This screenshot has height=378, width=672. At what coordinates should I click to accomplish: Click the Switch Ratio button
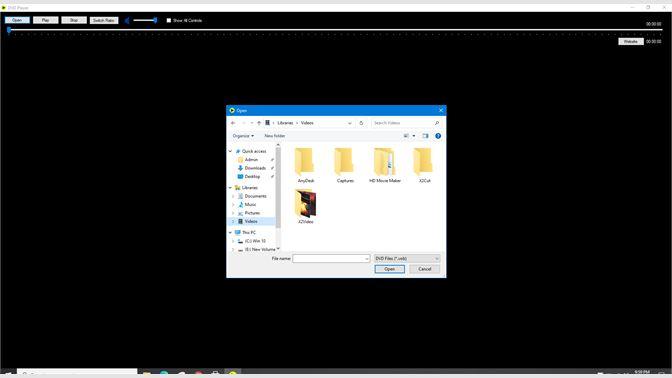pyautogui.click(x=104, y=20)
